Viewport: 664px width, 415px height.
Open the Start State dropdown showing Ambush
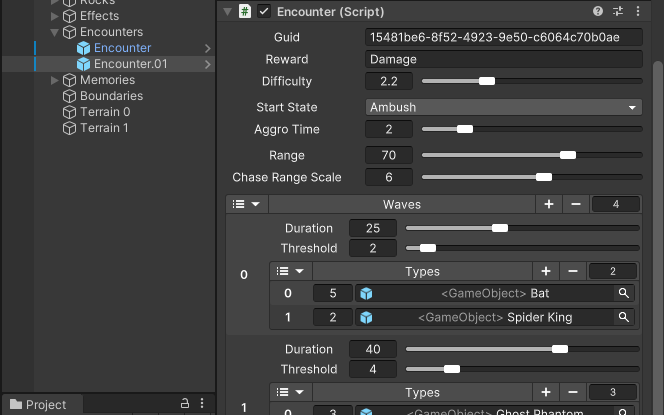click(x=504, y=107)
